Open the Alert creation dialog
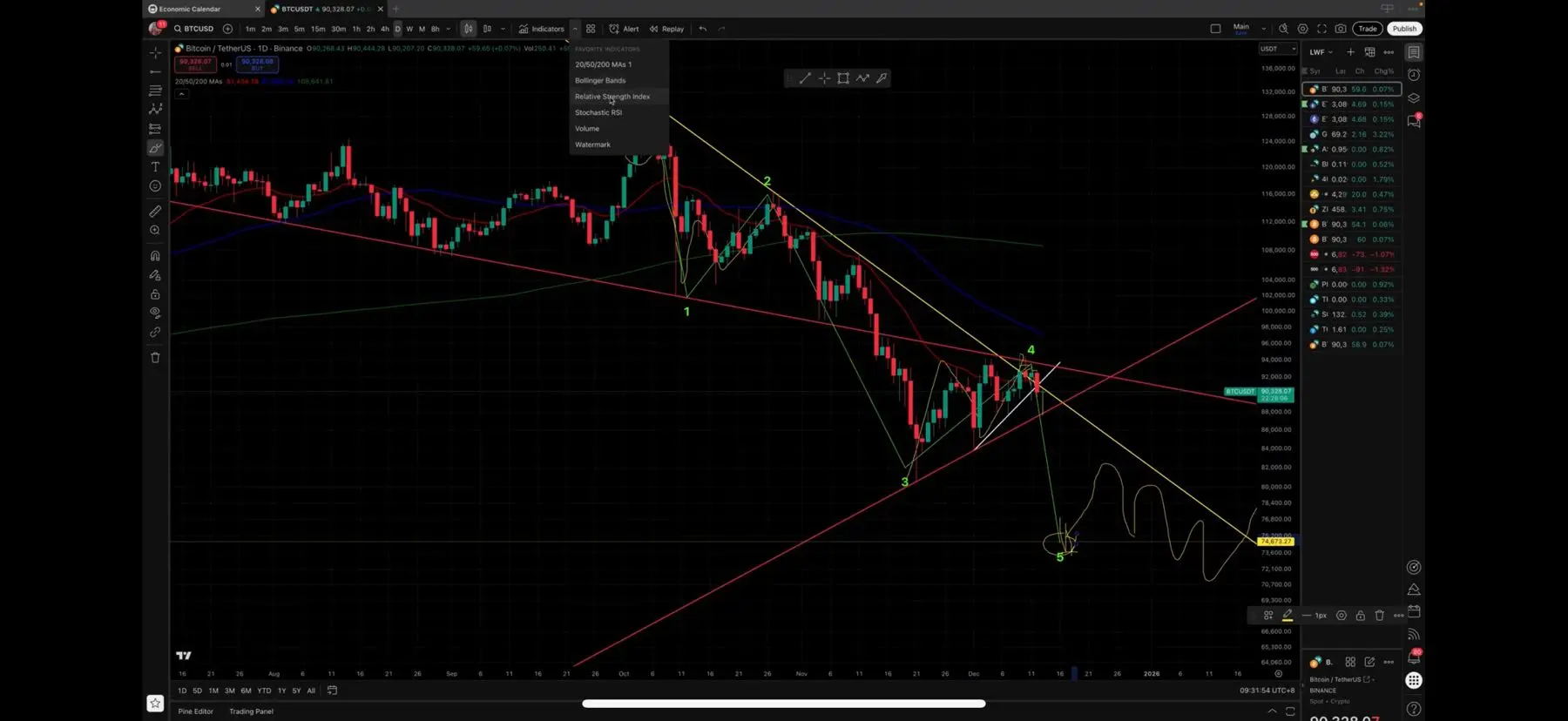Viewport: 1568px width, 721px height. (x=624, y=29)
